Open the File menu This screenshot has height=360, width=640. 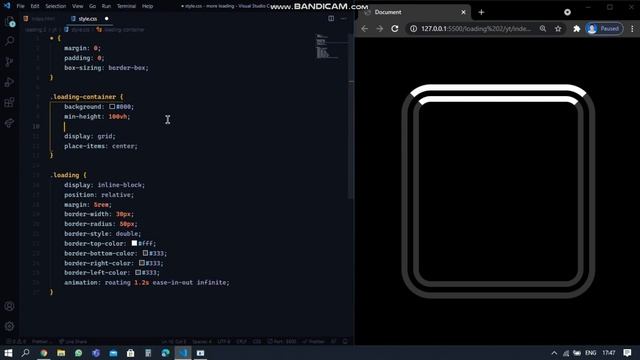[x=20, y=6]
